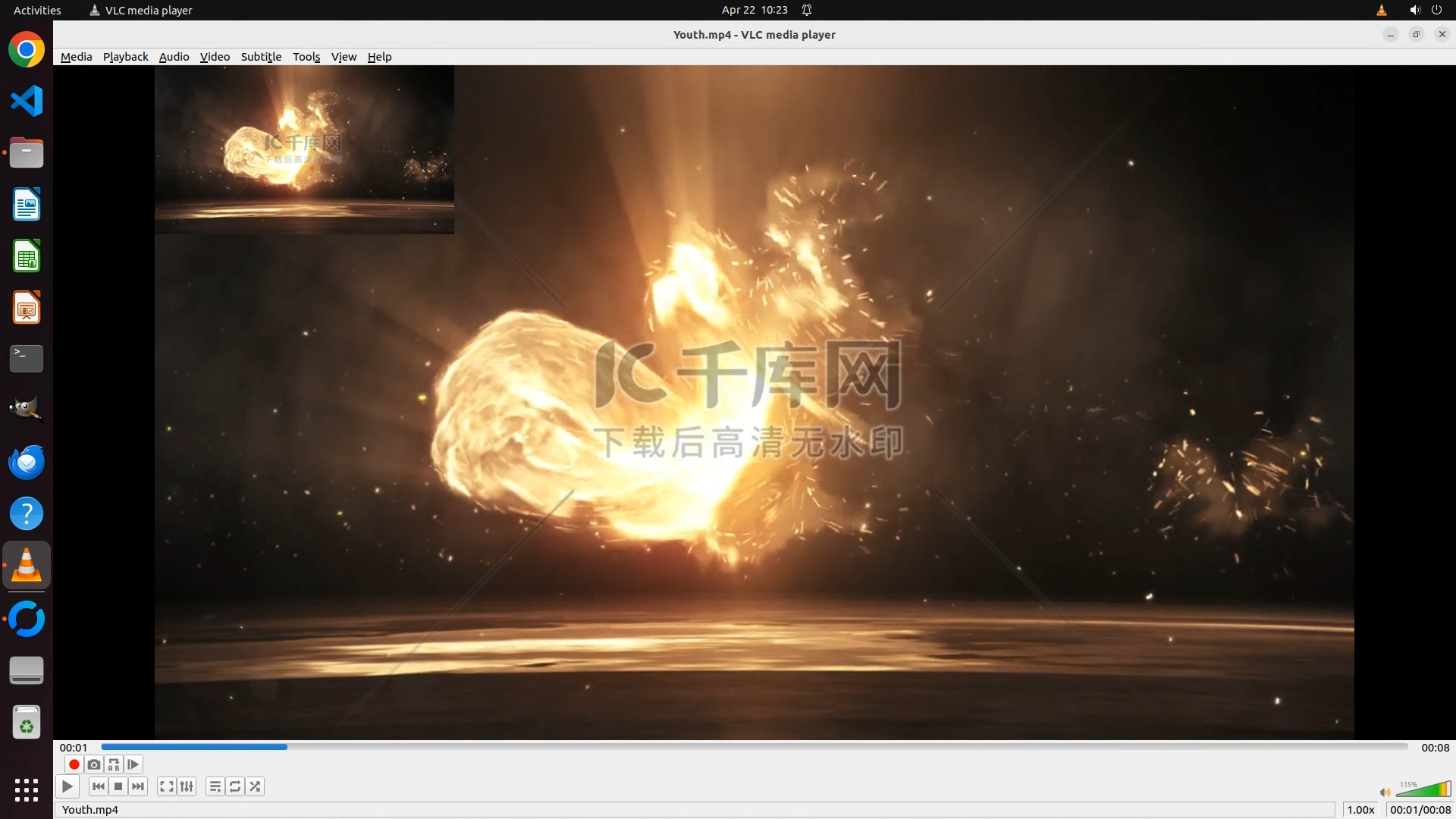This screenshot has width=1456, height=819.
Task: Skip to the next media item
Action: 138,786
